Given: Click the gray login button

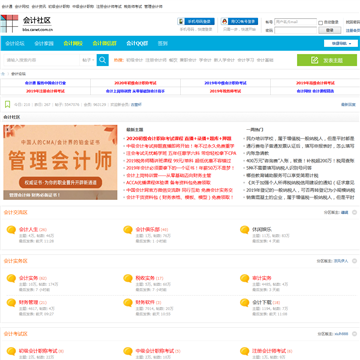Looking at the screenshot, I should 330,30.
